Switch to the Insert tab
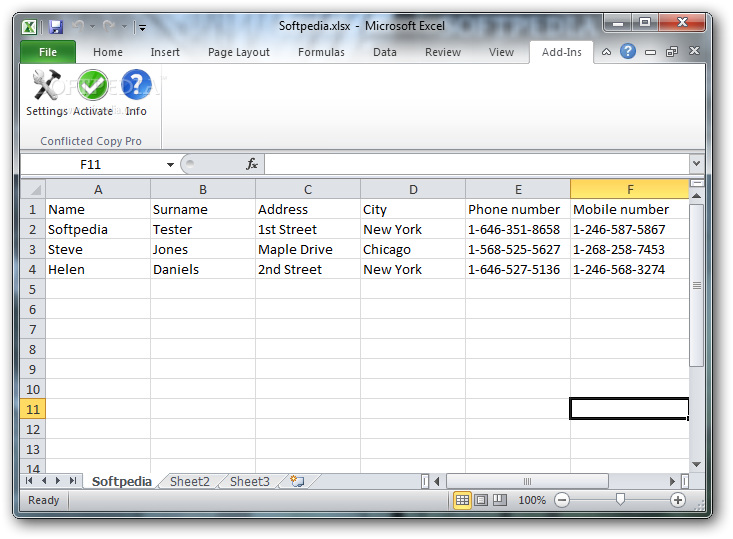This screenshot has width=733, height=539. 165,52
